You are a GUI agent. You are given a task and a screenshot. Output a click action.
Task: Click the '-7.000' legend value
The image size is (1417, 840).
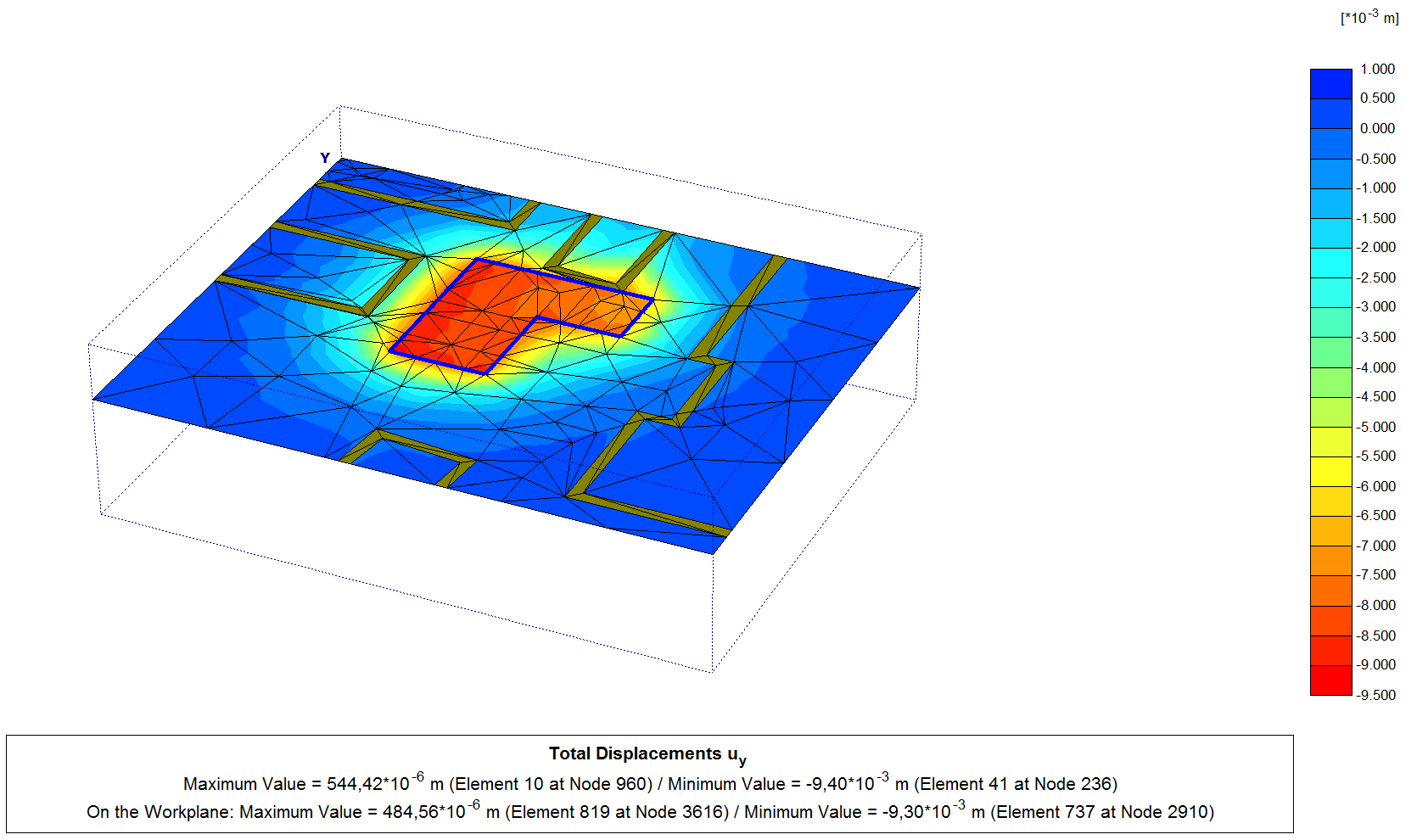click(x=1375, y=546)
